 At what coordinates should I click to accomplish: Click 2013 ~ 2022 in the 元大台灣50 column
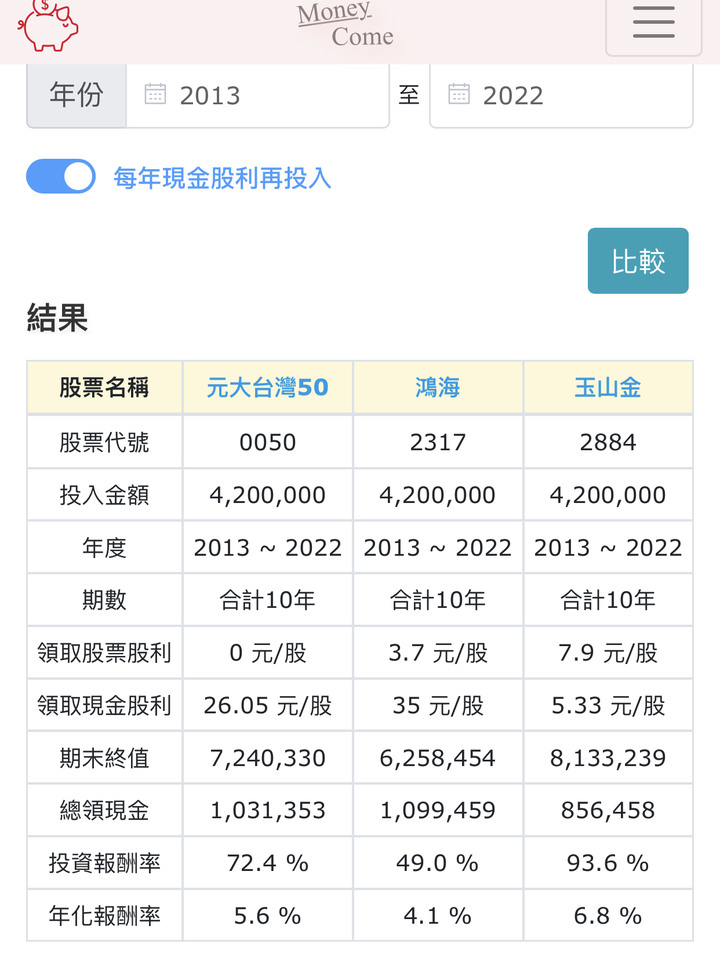267,547
